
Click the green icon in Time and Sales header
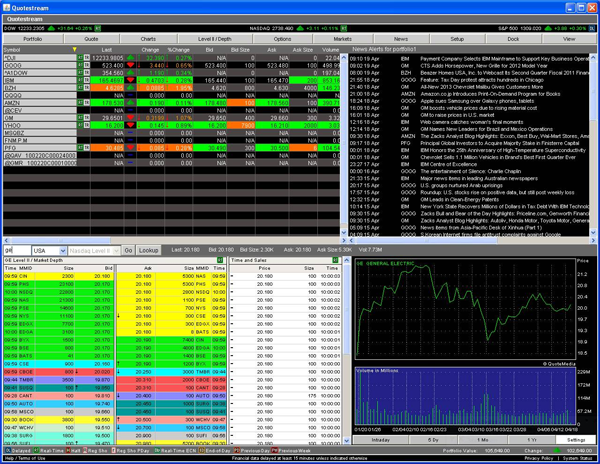tap(335, 260)
